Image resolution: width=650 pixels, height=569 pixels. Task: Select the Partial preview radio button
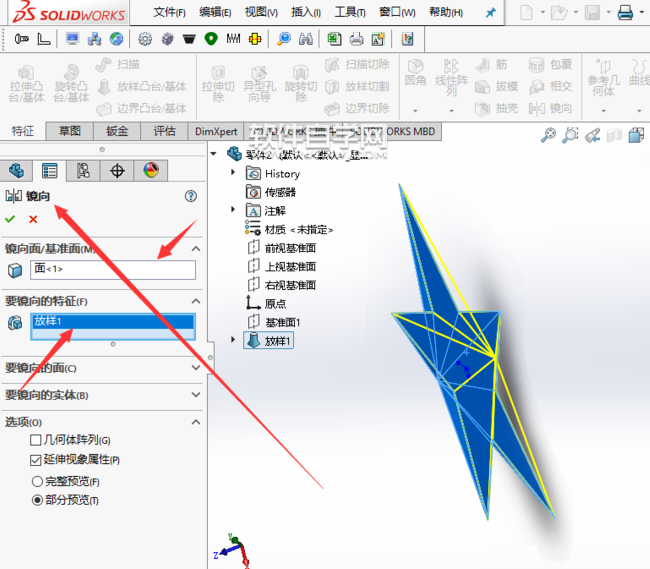pos(37,500)
